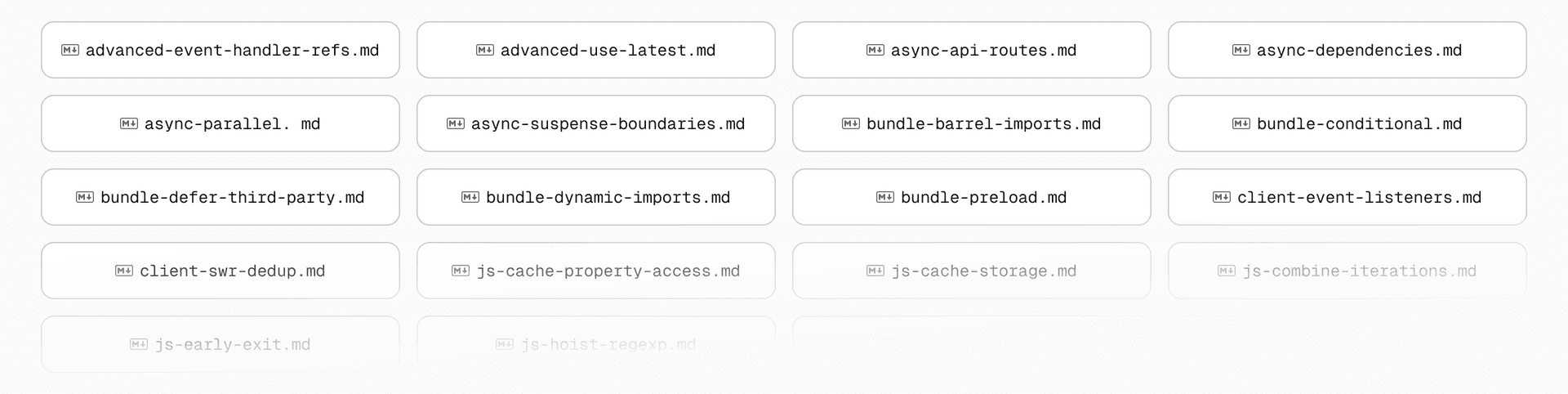Image resolution: width=1568 pixels, height=394 pixels.
Task: Open js-combine-iterations.md file
Action: point(1347,271)
